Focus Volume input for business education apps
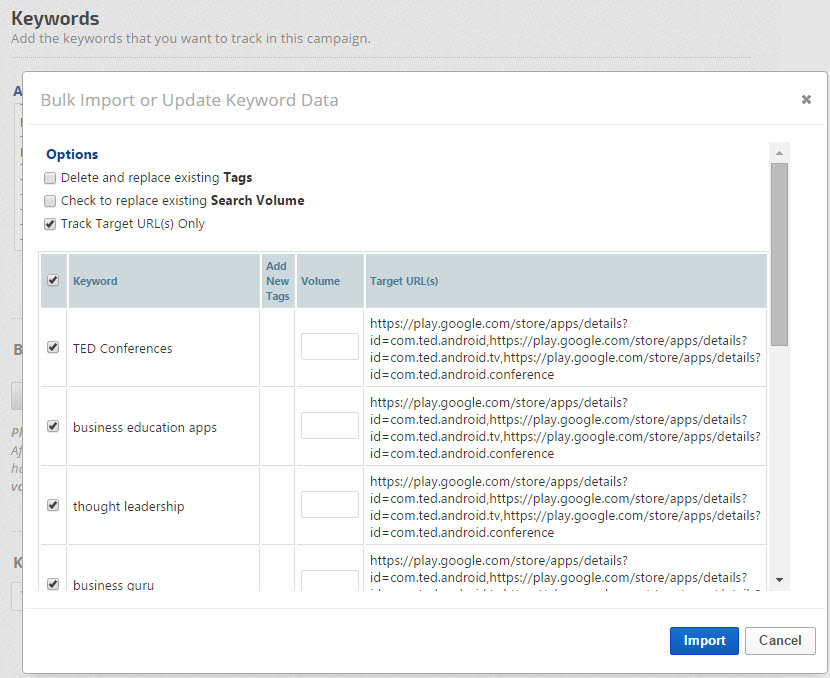 (329, 426)
